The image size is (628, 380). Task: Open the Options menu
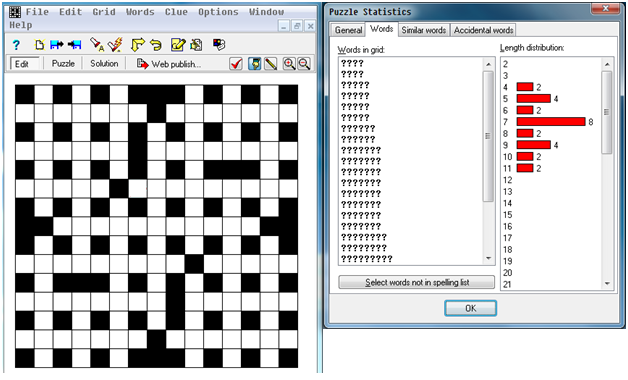[218, 12]
